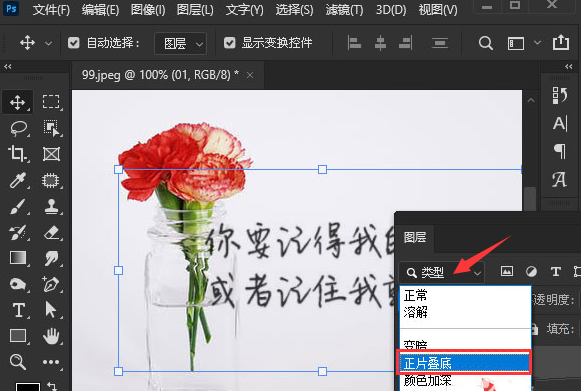581x391 pixels.
Task: Select the Object Selection tool
Action: pyautogui.click(x=51, y=128)
